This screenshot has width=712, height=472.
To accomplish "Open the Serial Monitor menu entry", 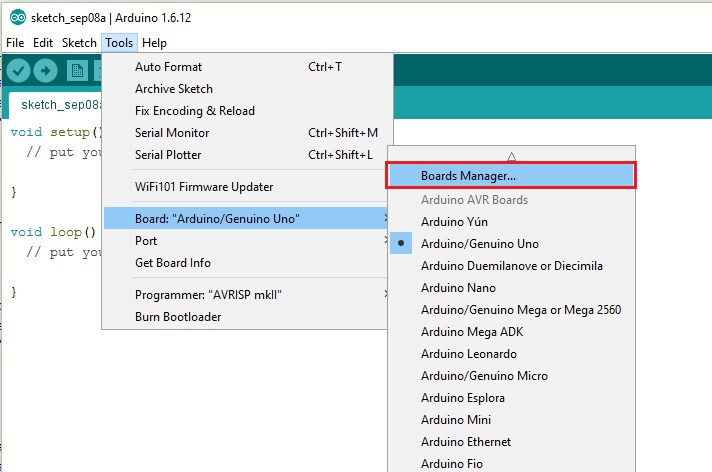I will [247, 133].
